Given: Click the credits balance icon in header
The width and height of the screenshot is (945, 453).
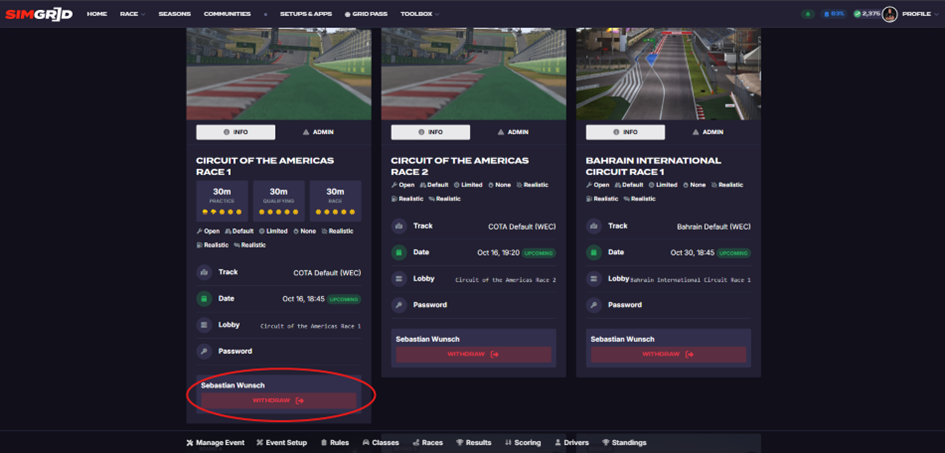Looking at the screenshot, I should 858,14.
